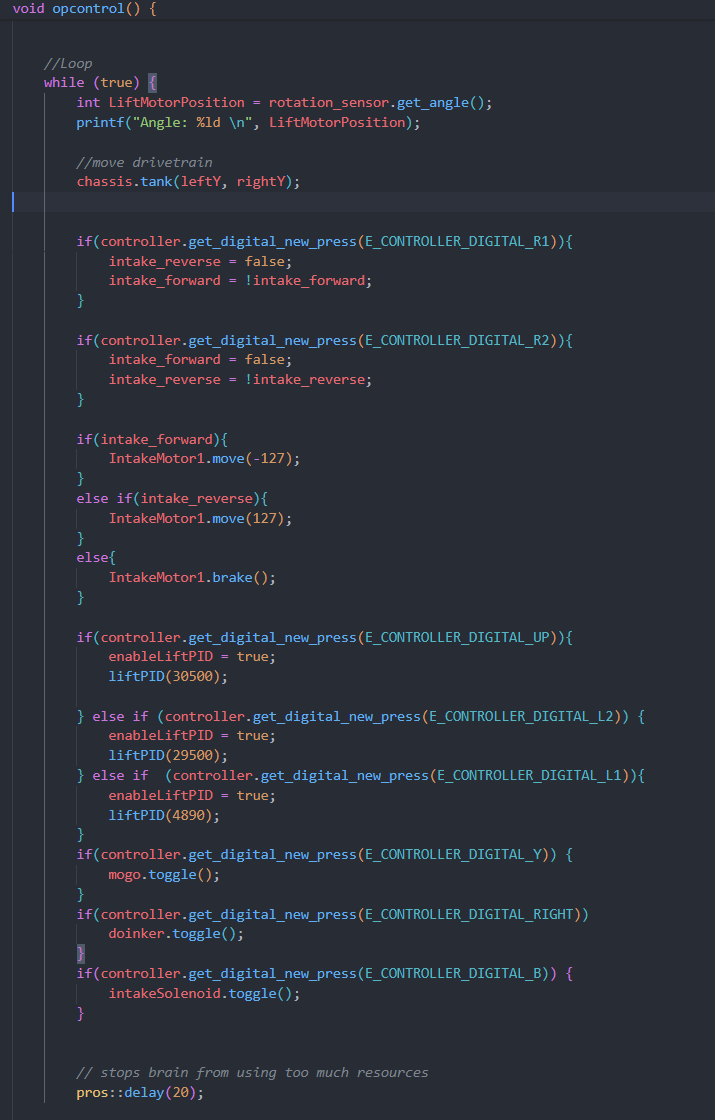Click rotation_sensor in the LiftMotorPosition declaration

tap(329, 102)
